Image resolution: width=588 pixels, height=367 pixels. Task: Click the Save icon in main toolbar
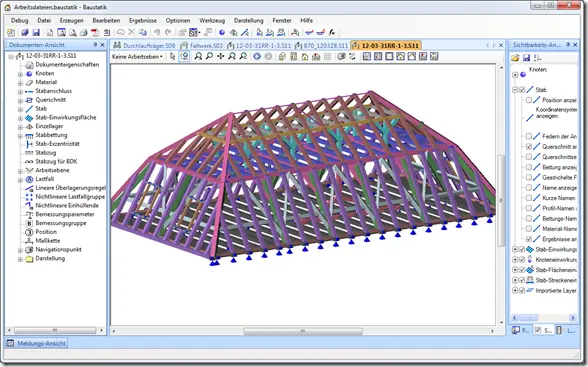tap(36, 33)
